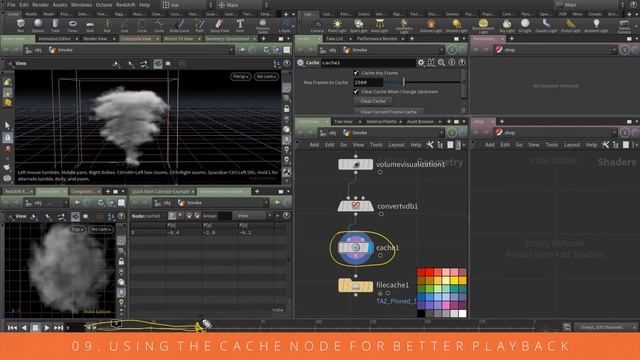Open the Render menu
The width and height of the screenshot is (640, 360).
click(x=40, y=5)
